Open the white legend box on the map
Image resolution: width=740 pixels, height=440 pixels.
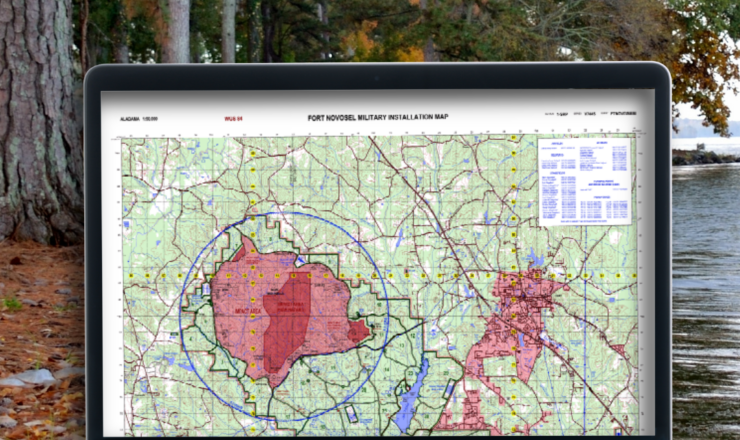coord(585,181)
